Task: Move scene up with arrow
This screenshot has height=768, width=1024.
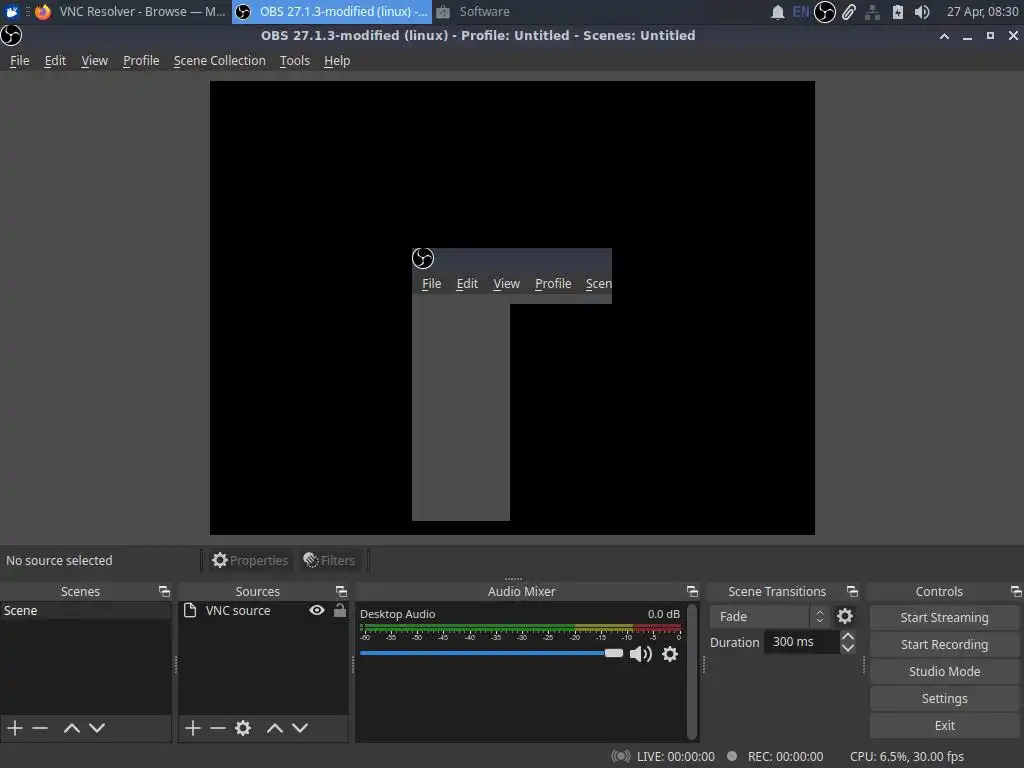Action: (x=72, y=728)
